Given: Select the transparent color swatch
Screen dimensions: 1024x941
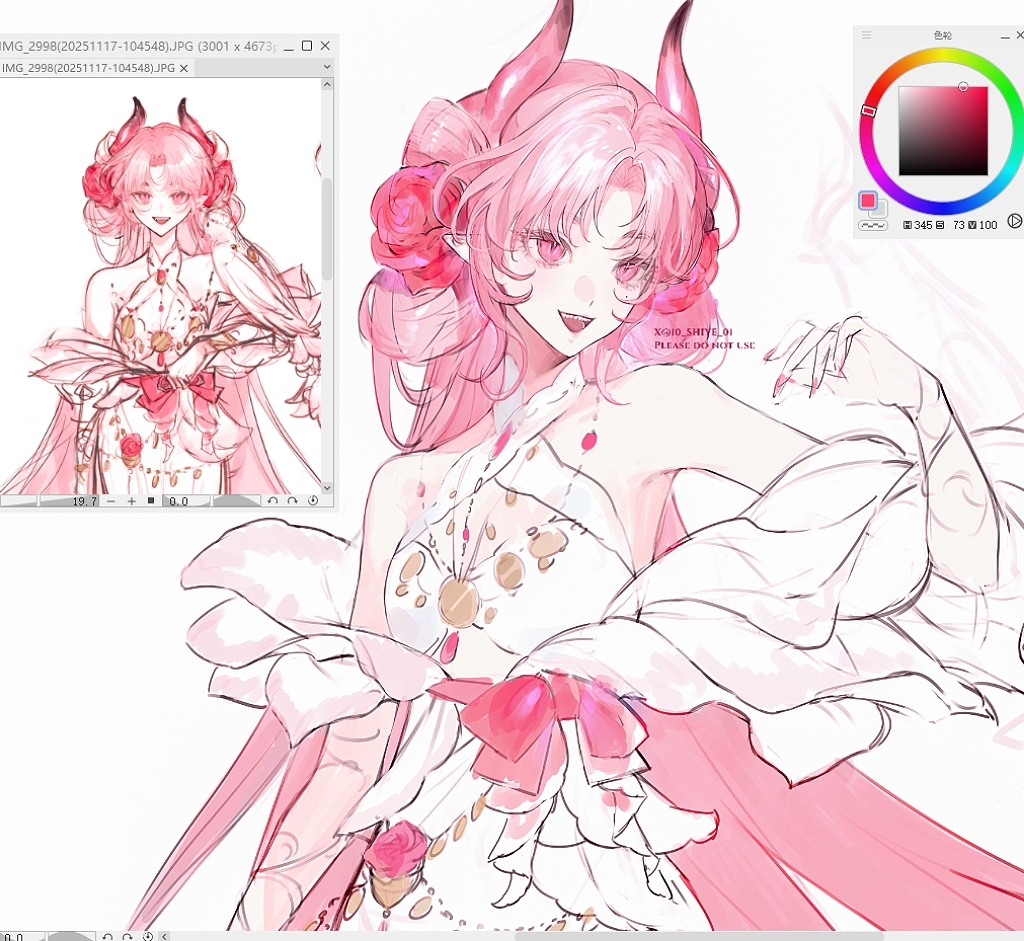Looking at the screenshot, I should pos(873,225).
